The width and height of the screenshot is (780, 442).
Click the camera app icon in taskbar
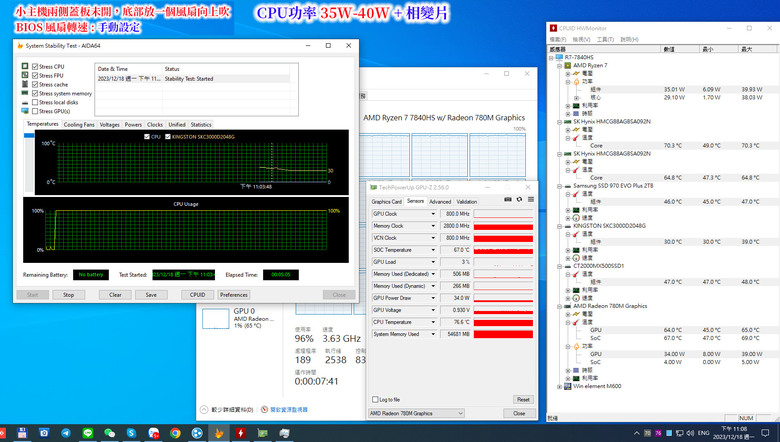coord(44,433)
